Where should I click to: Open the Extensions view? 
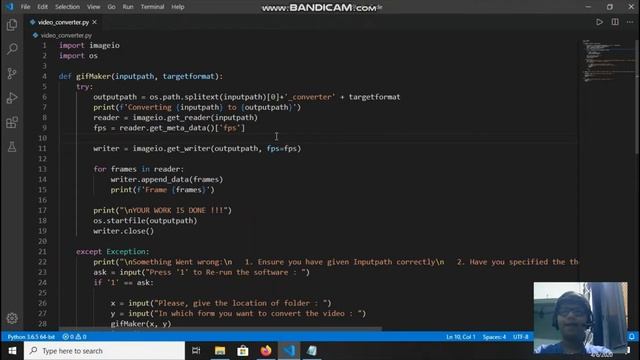(12, 122)
